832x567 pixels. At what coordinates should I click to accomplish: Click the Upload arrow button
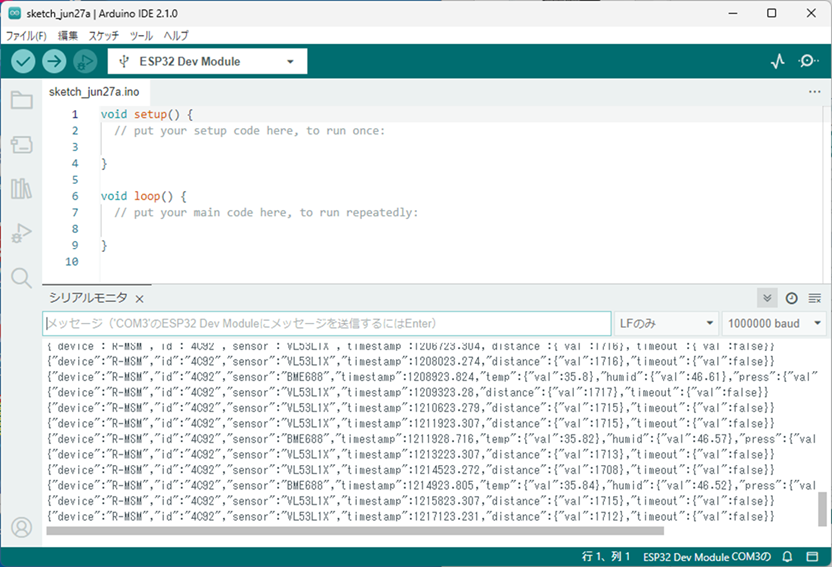click(x=54, y=61)
